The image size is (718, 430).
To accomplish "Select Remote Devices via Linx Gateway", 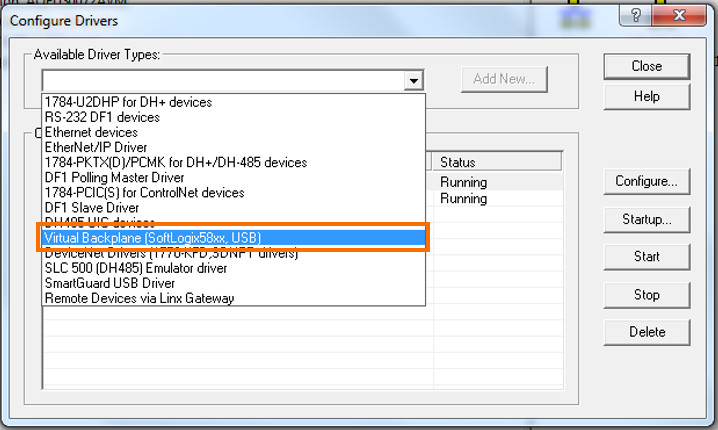I will (x=234, y=299).
